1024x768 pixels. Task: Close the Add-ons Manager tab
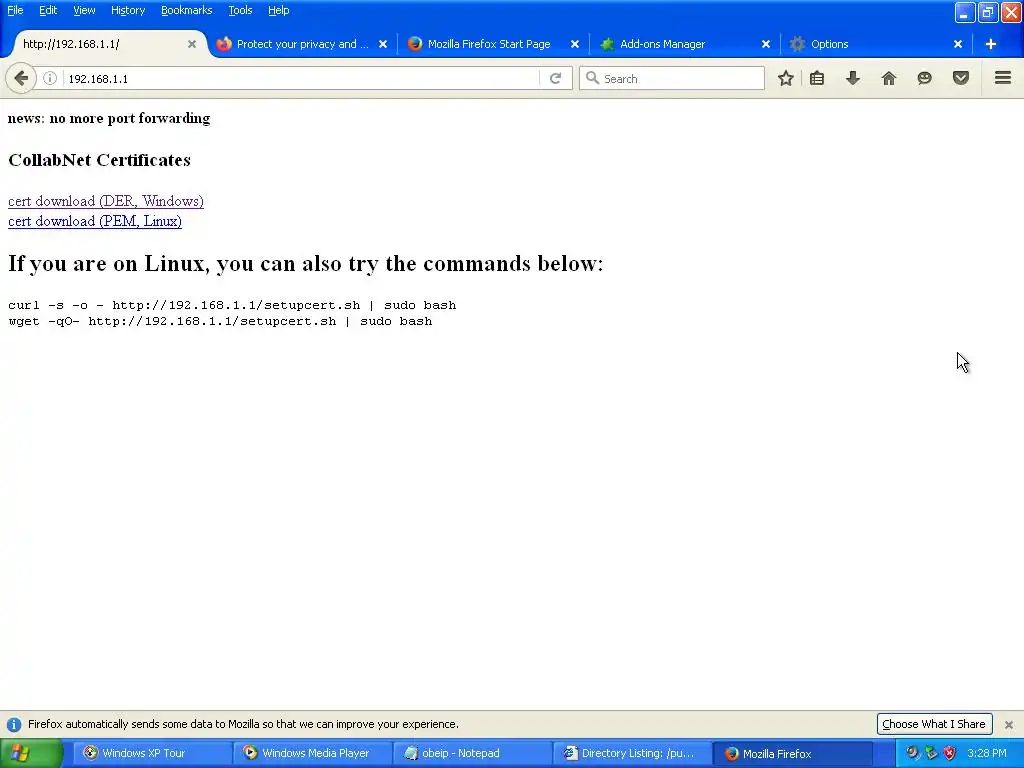(x=766, y=44)
